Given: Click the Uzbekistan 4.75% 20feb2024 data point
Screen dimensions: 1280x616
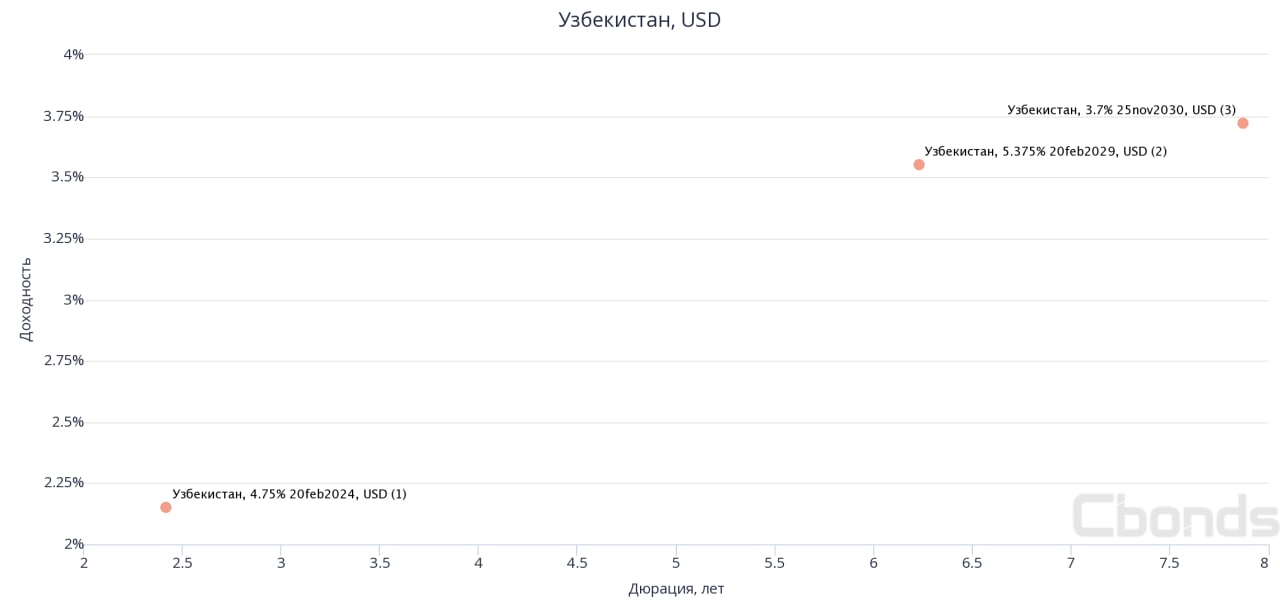Looking at the screenshot, I should point(166,507).
